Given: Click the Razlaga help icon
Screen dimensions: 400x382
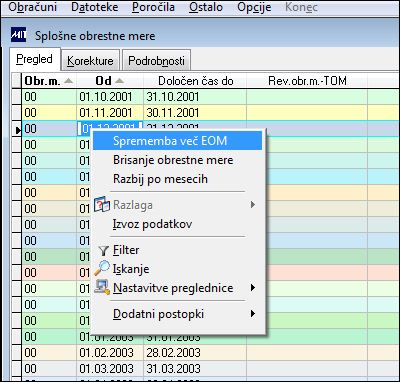Looking at the screenshot, I should [102, 204].
